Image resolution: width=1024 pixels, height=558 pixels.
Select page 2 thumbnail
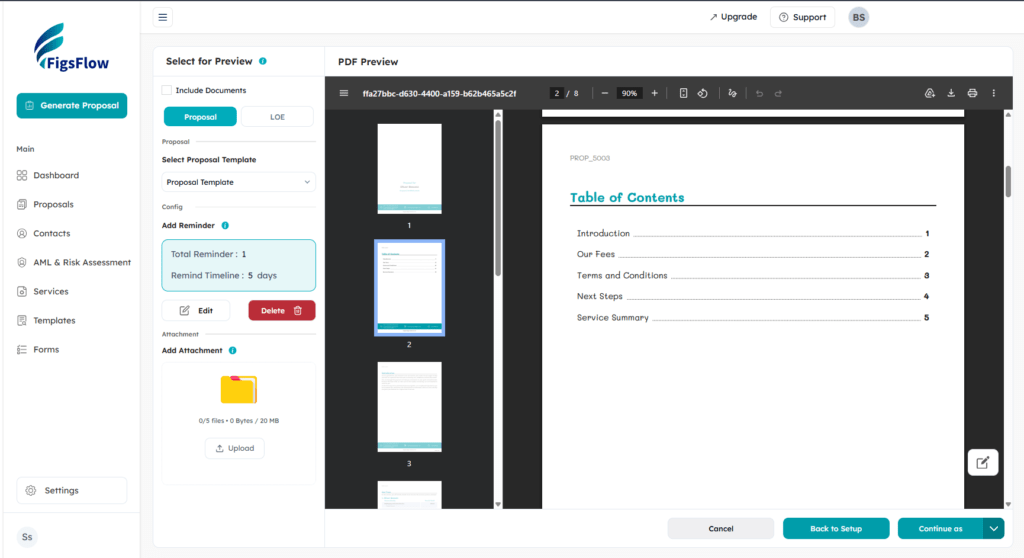(x=409, y=287)
